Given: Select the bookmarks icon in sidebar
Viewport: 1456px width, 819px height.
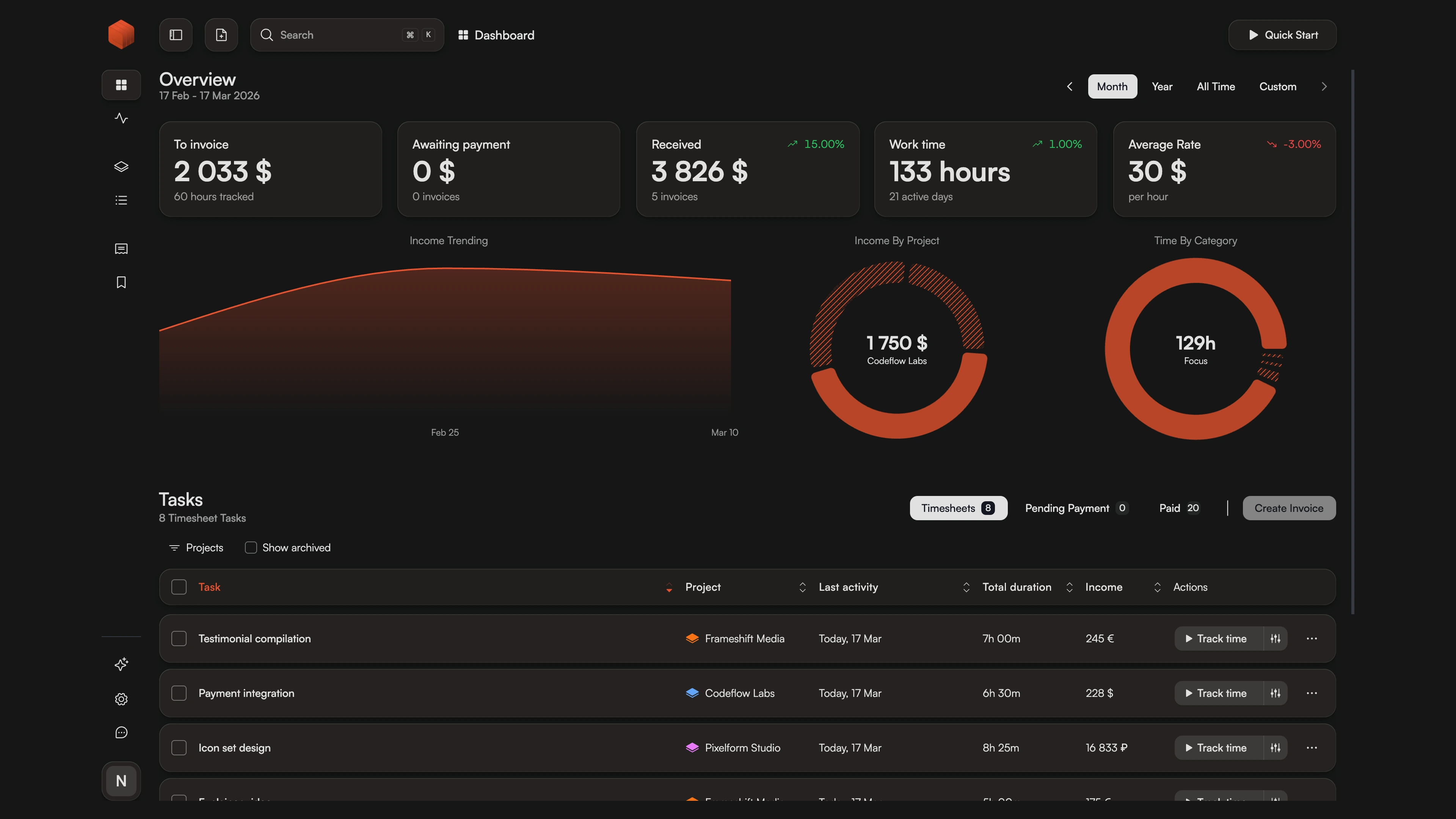Looking at the screenshot, I should point(121,282).
